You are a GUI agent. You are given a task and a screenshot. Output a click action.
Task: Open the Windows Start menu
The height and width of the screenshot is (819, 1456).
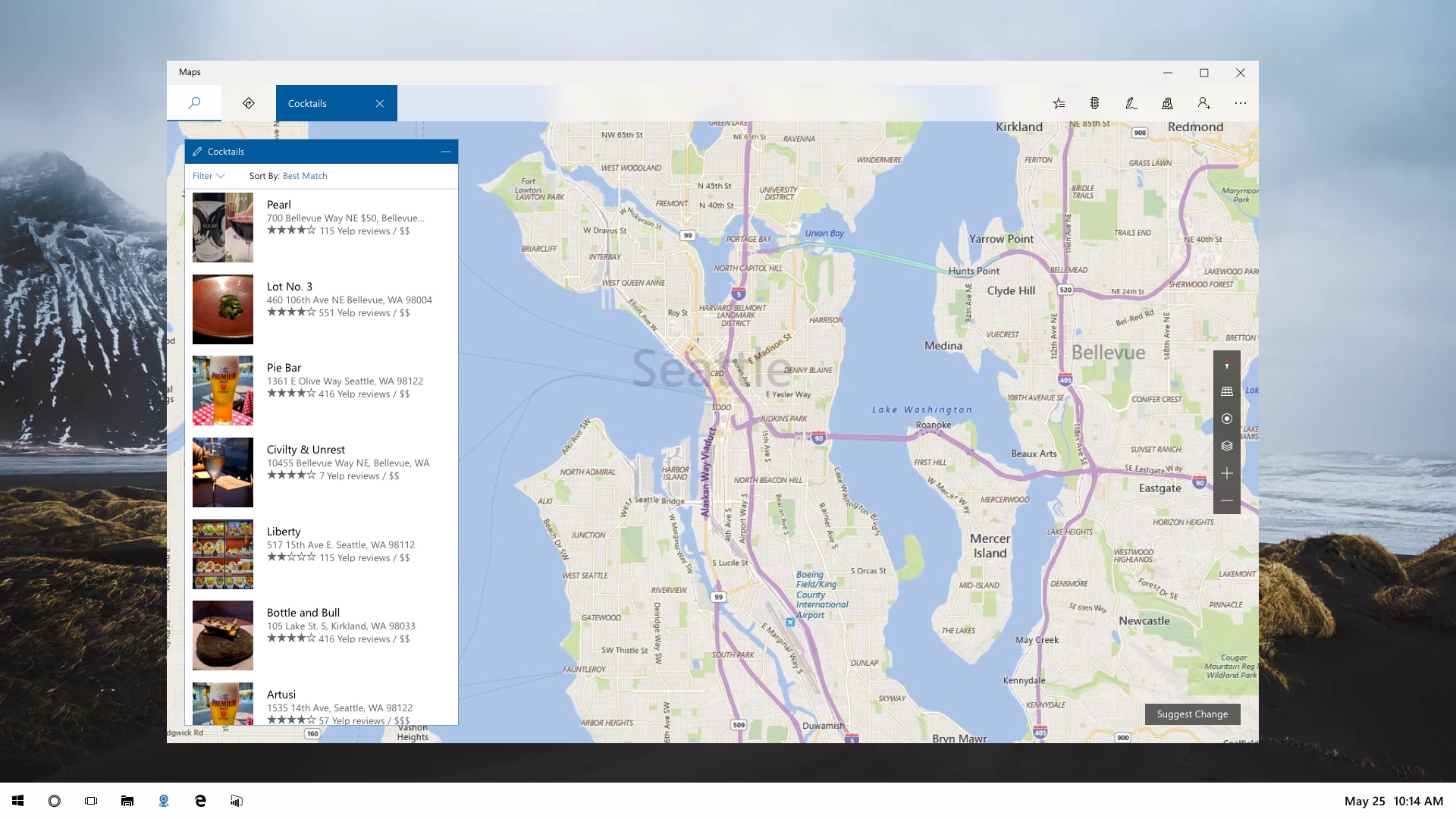[18, 801]
